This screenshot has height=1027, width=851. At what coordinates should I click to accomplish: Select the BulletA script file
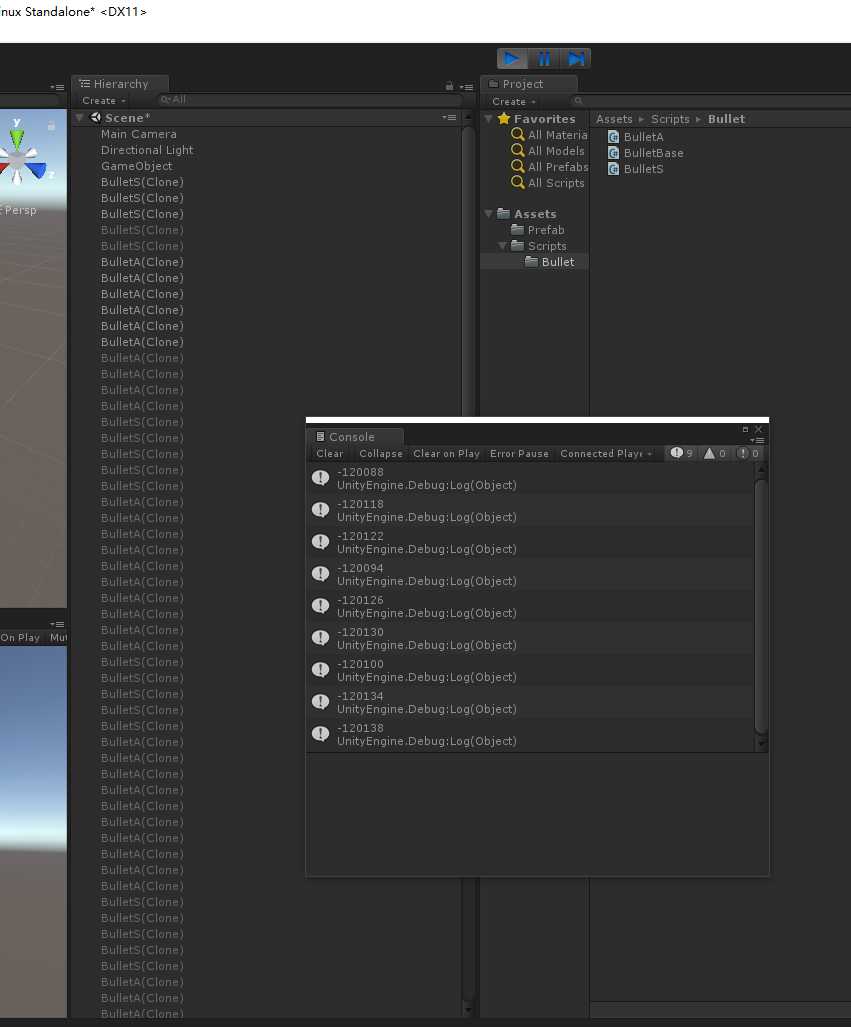click(643, 137)
